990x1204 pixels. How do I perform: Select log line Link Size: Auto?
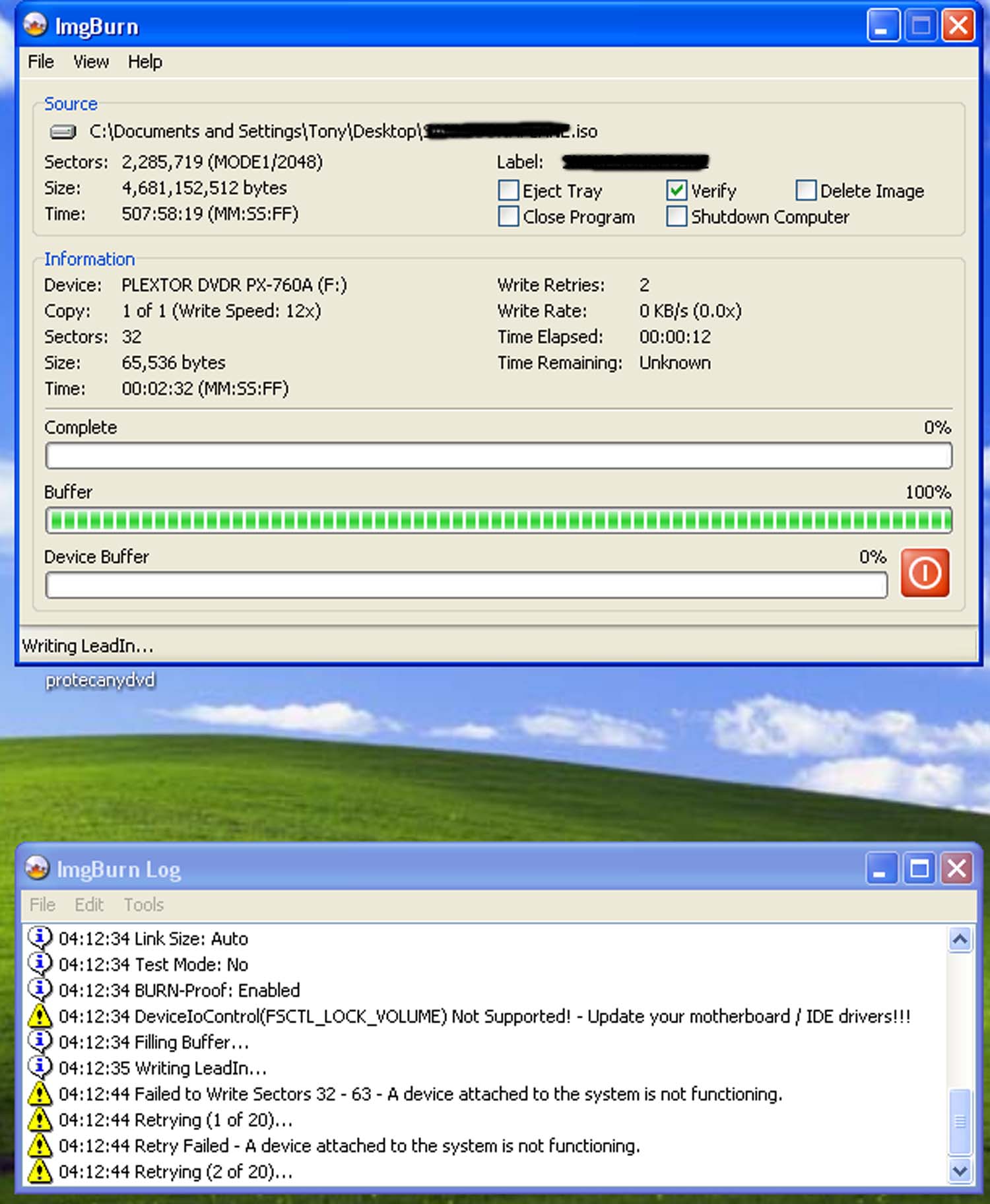153,939
